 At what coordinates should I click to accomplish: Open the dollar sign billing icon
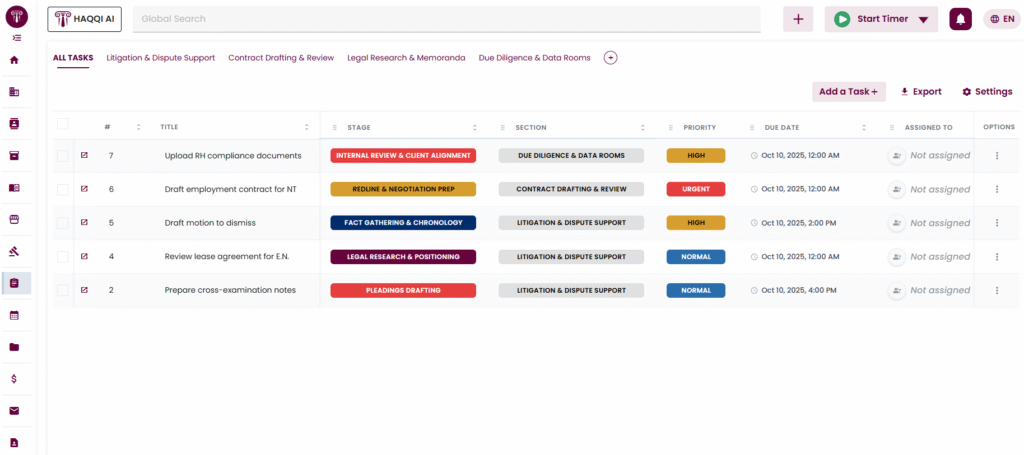pos(14,379)
